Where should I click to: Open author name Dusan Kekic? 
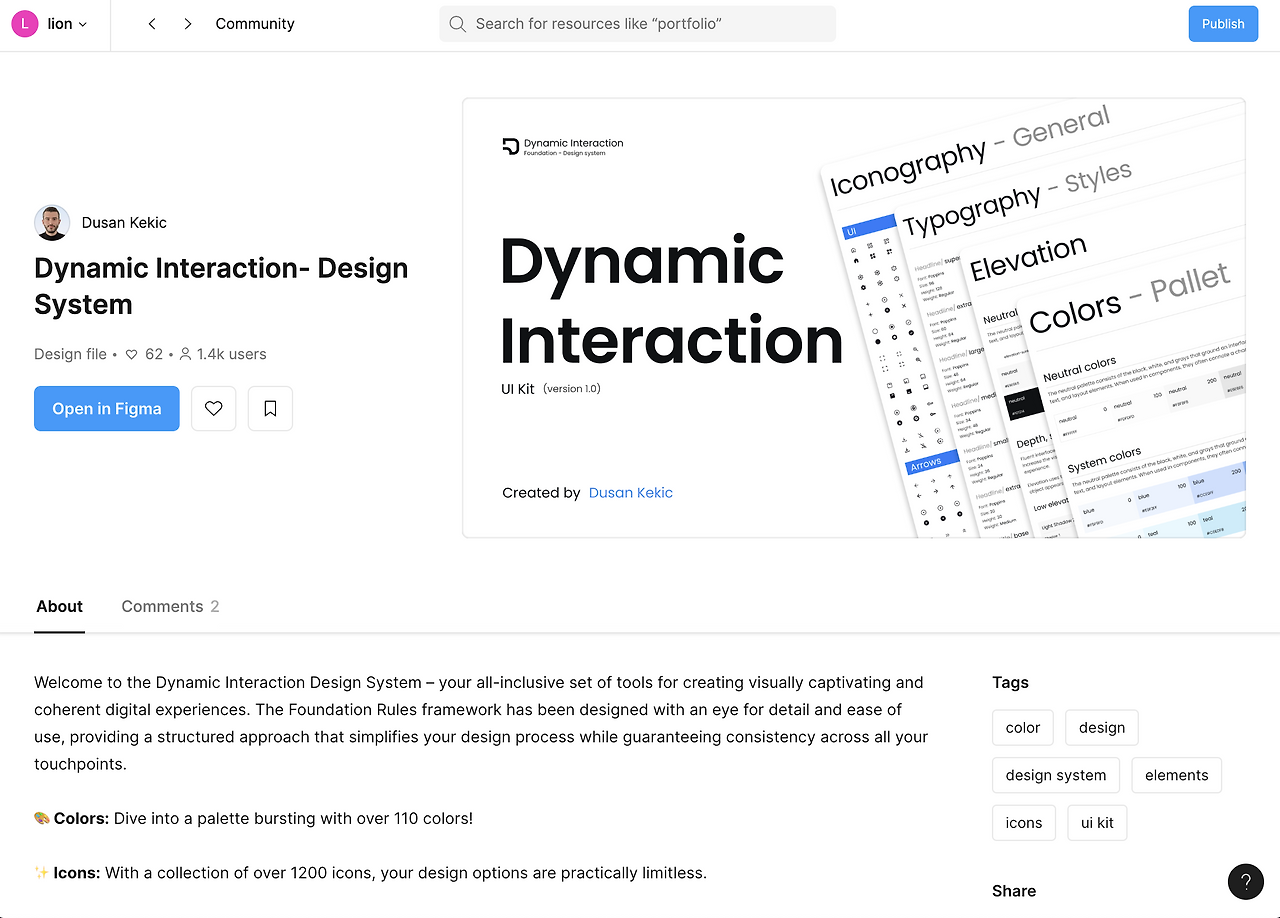click(124, 223)
